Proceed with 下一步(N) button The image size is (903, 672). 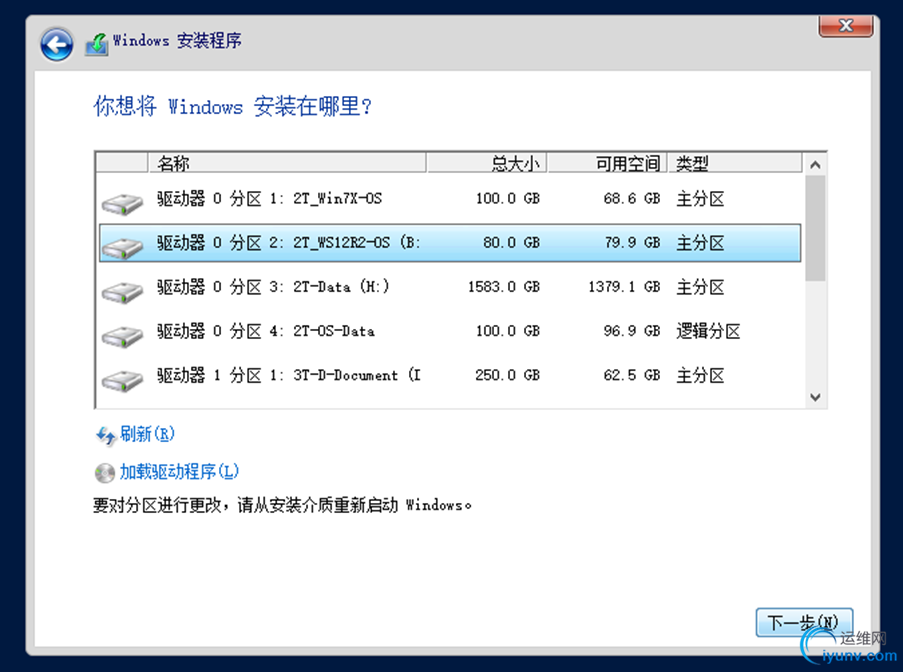click(804, 622)
